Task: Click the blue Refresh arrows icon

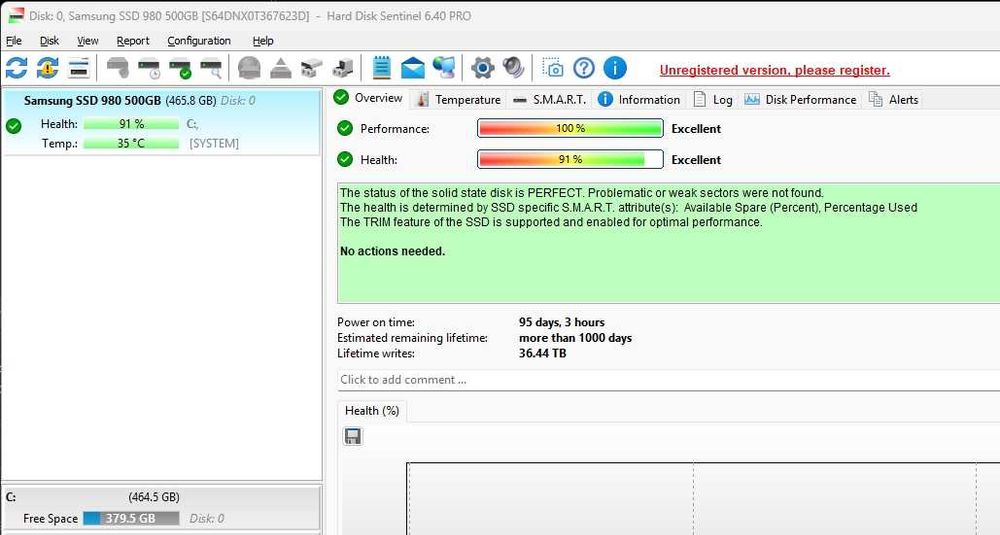Action: point(17,68)
